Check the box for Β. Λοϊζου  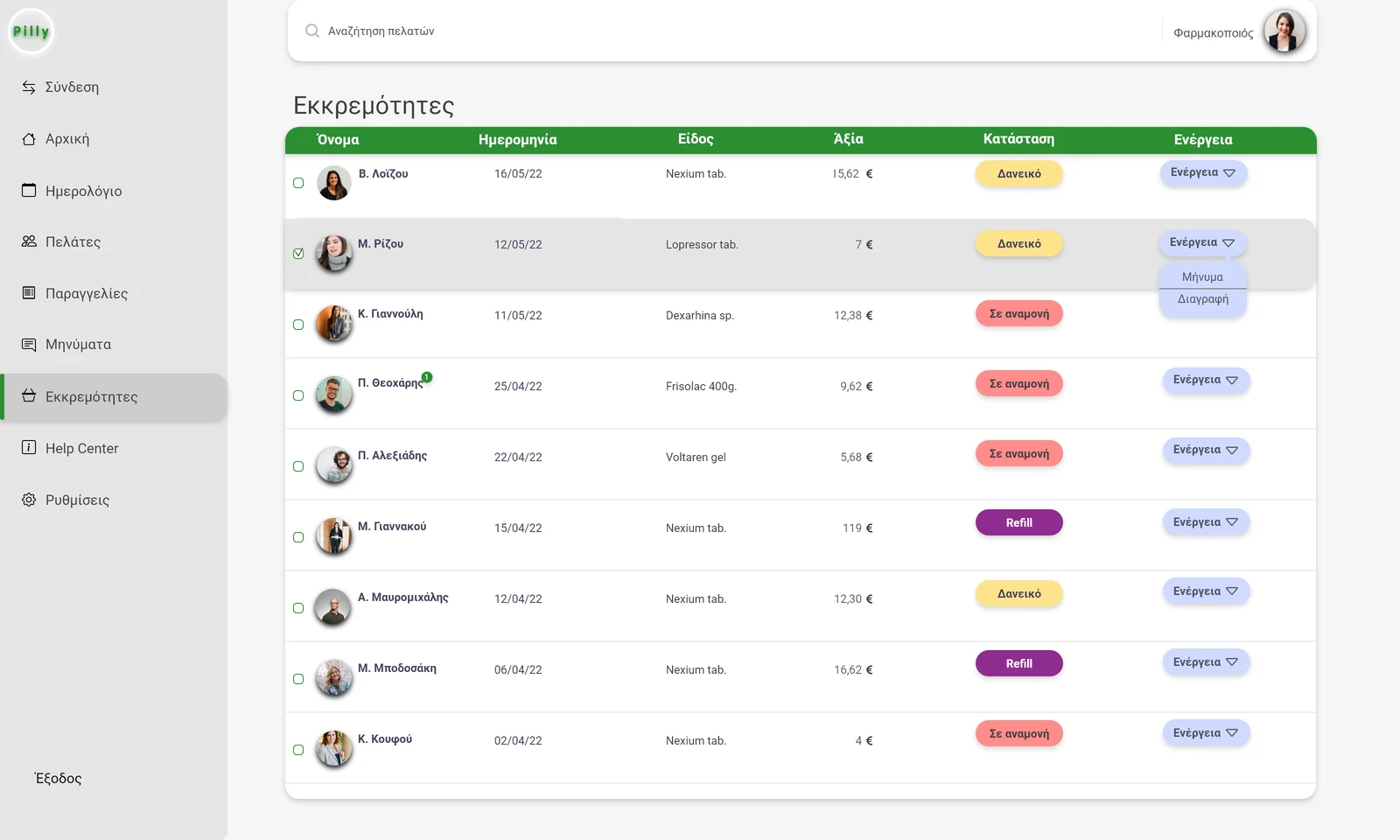[298, 183]
